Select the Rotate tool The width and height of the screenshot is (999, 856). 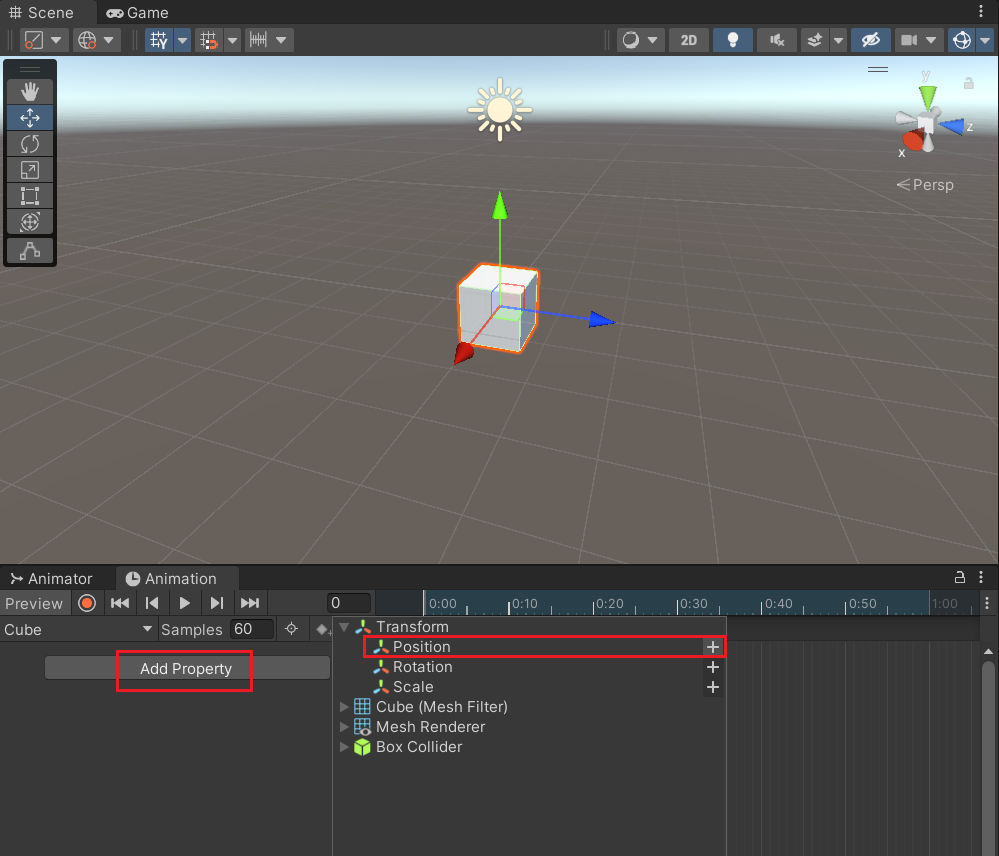(29, 144)
